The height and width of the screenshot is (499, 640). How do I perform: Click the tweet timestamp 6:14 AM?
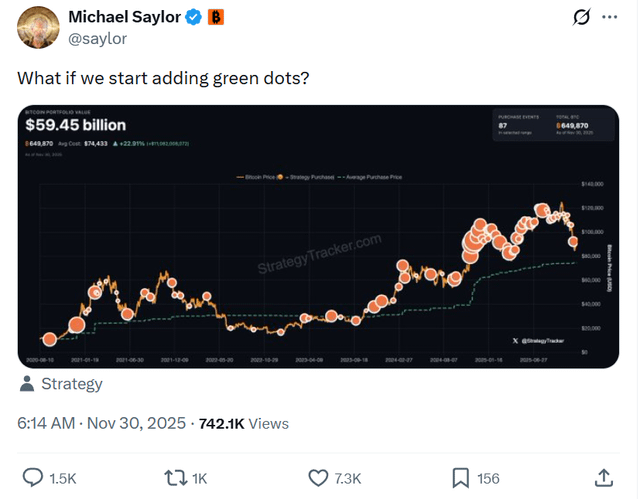click(46, 423)
